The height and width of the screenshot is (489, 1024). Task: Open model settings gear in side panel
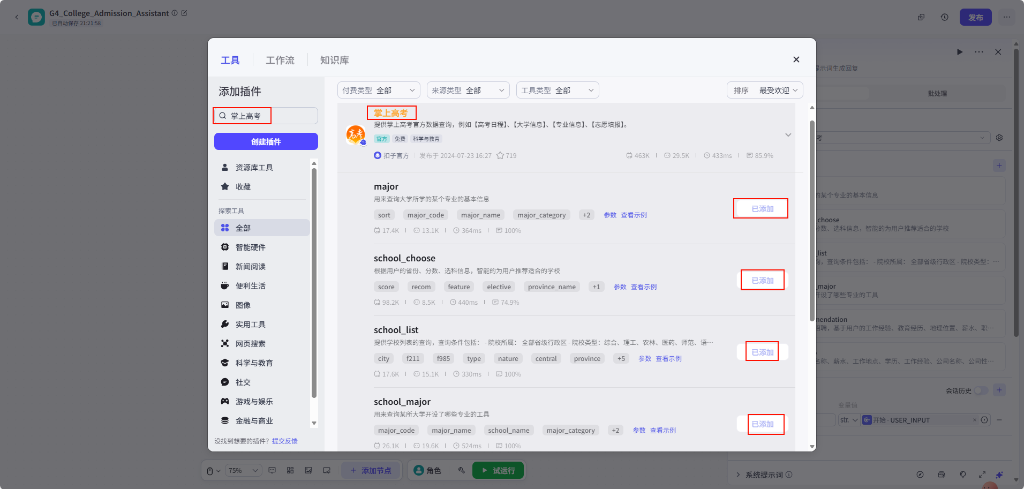click(999, 138)
